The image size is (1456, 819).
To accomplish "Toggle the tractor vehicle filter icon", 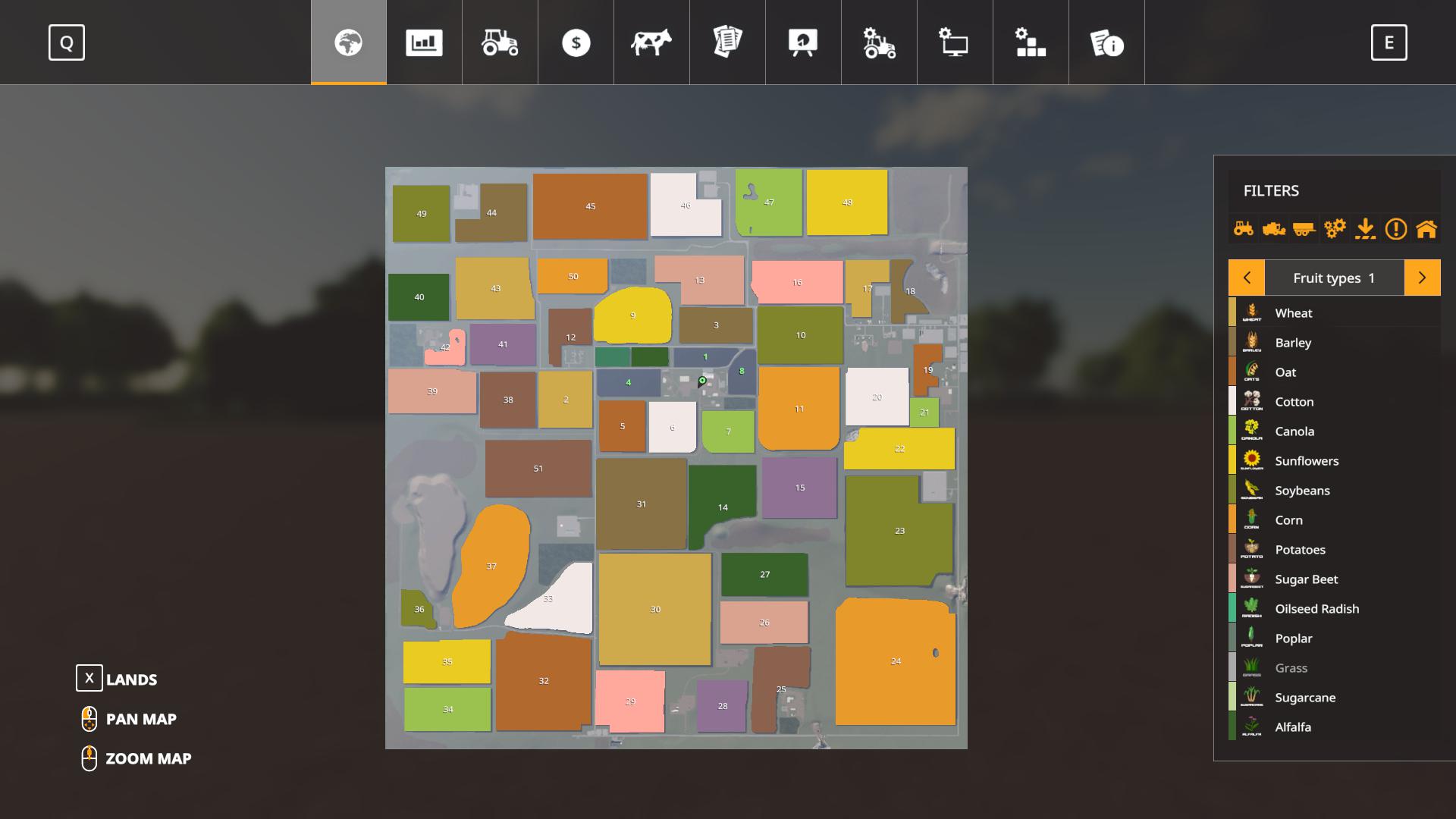I will [1244, 228].
